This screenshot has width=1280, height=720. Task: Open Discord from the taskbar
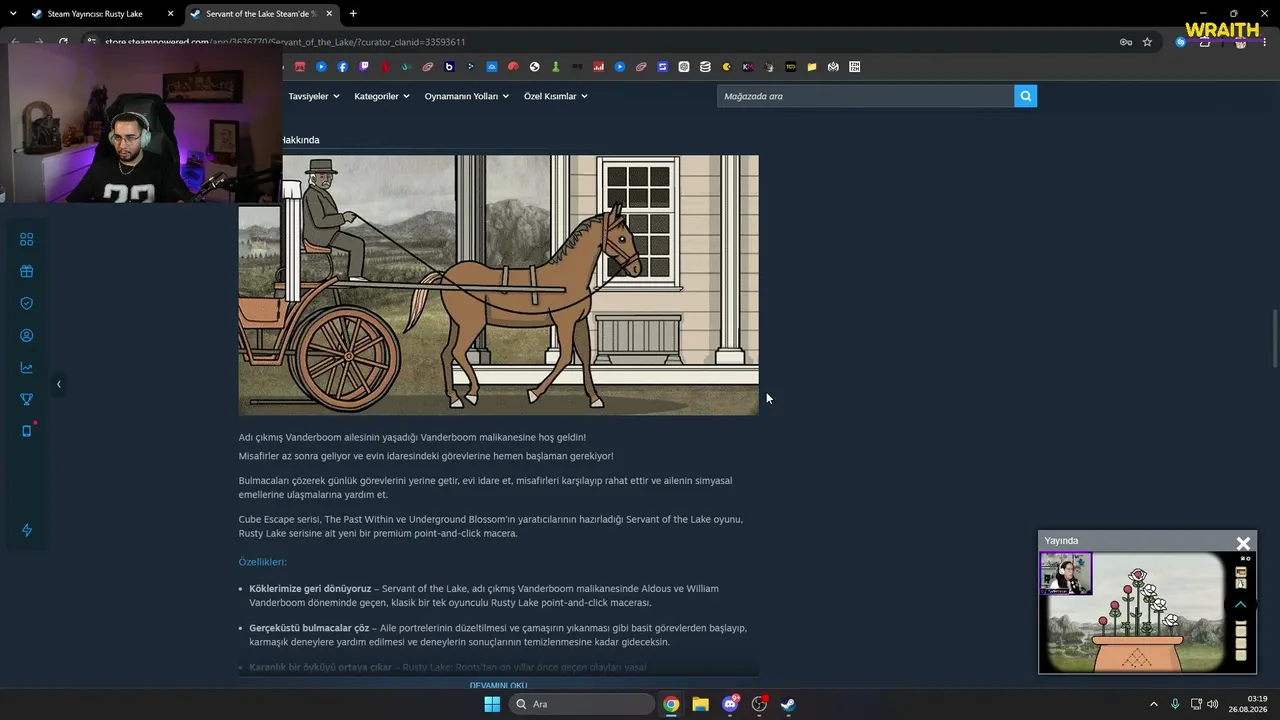tap(730, 704)
